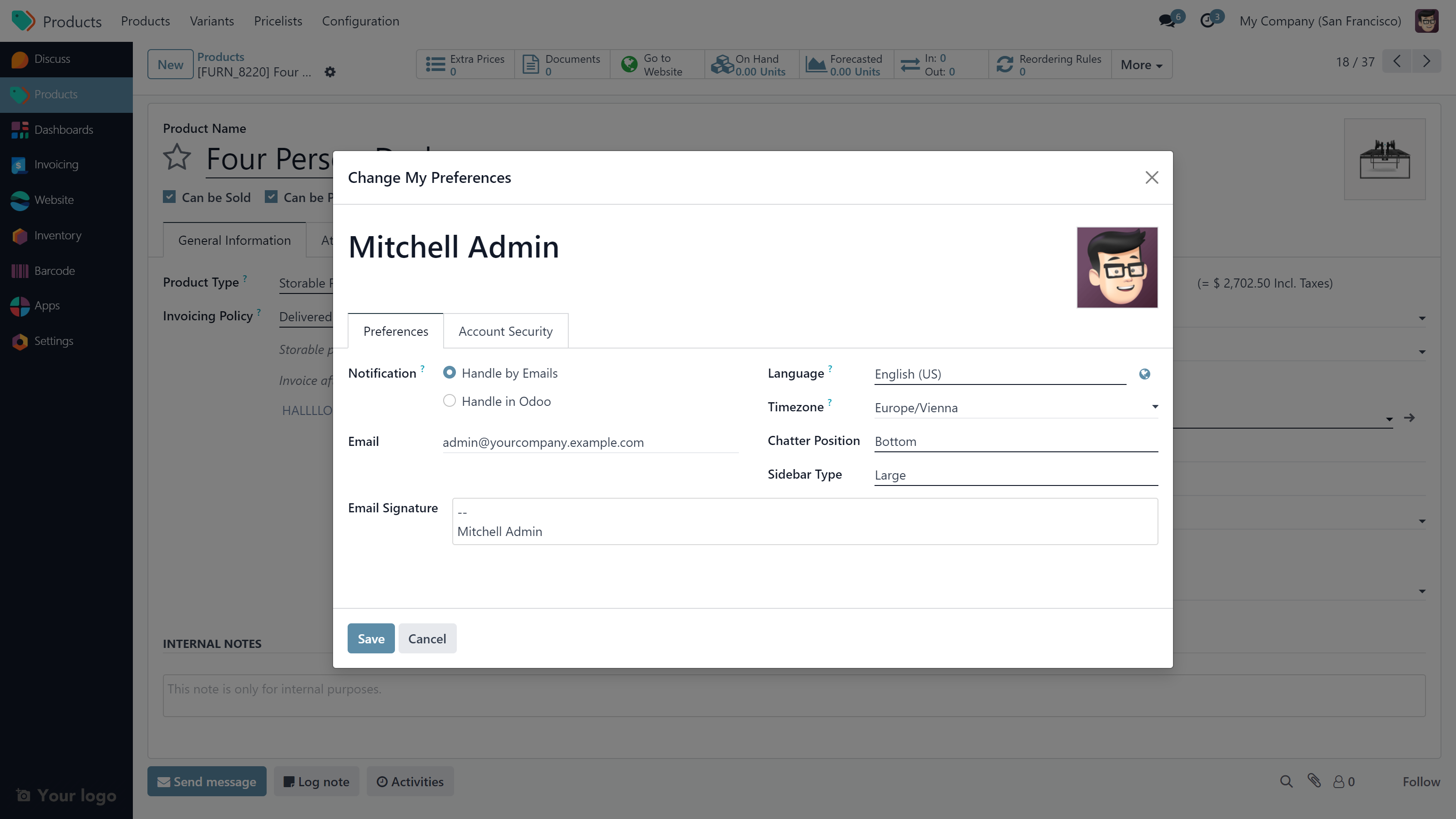
Task: Open the Pricelists menu
Action: (278, 21)
